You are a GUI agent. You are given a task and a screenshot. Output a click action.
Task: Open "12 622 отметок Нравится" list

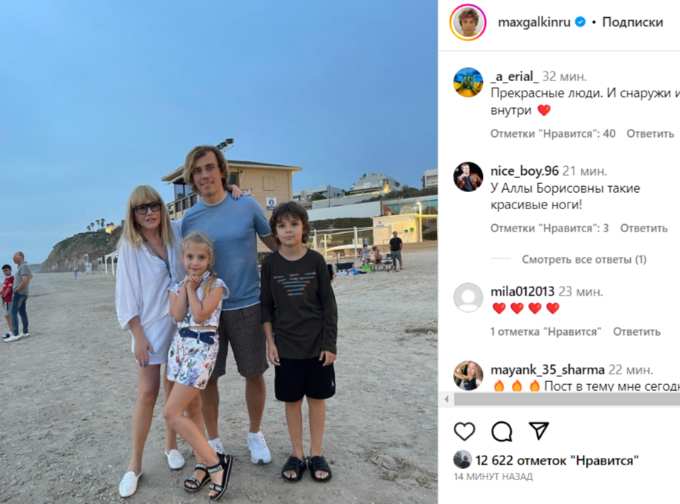click(557, 460)
